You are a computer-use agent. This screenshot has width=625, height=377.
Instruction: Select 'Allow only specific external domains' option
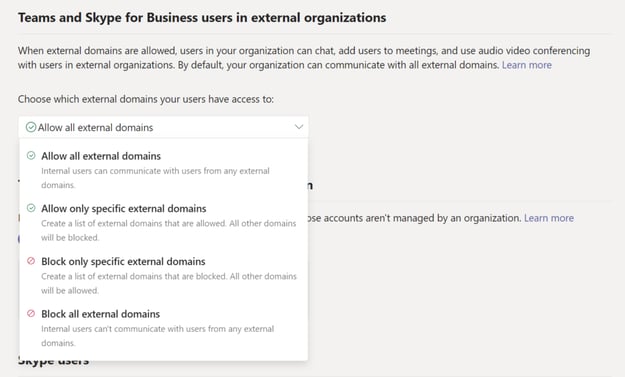pos(163,223)
